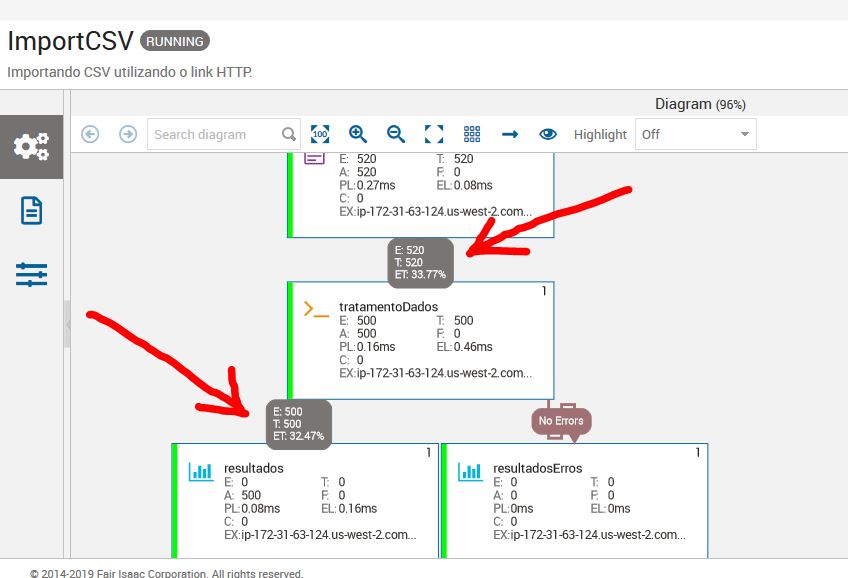The height and width of the screenshot is (578, 848).
Task: Click the search magnifier icon
Action: [x=288, y=133]
